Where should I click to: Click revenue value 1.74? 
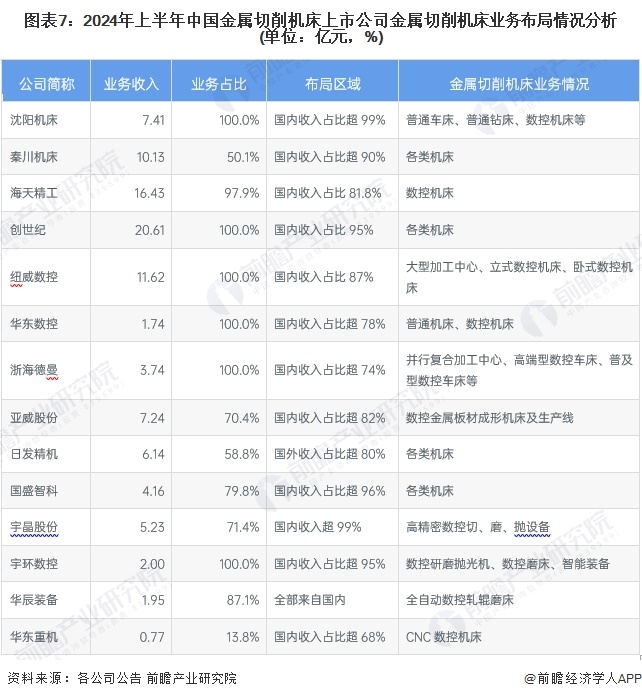pos(153,324)
